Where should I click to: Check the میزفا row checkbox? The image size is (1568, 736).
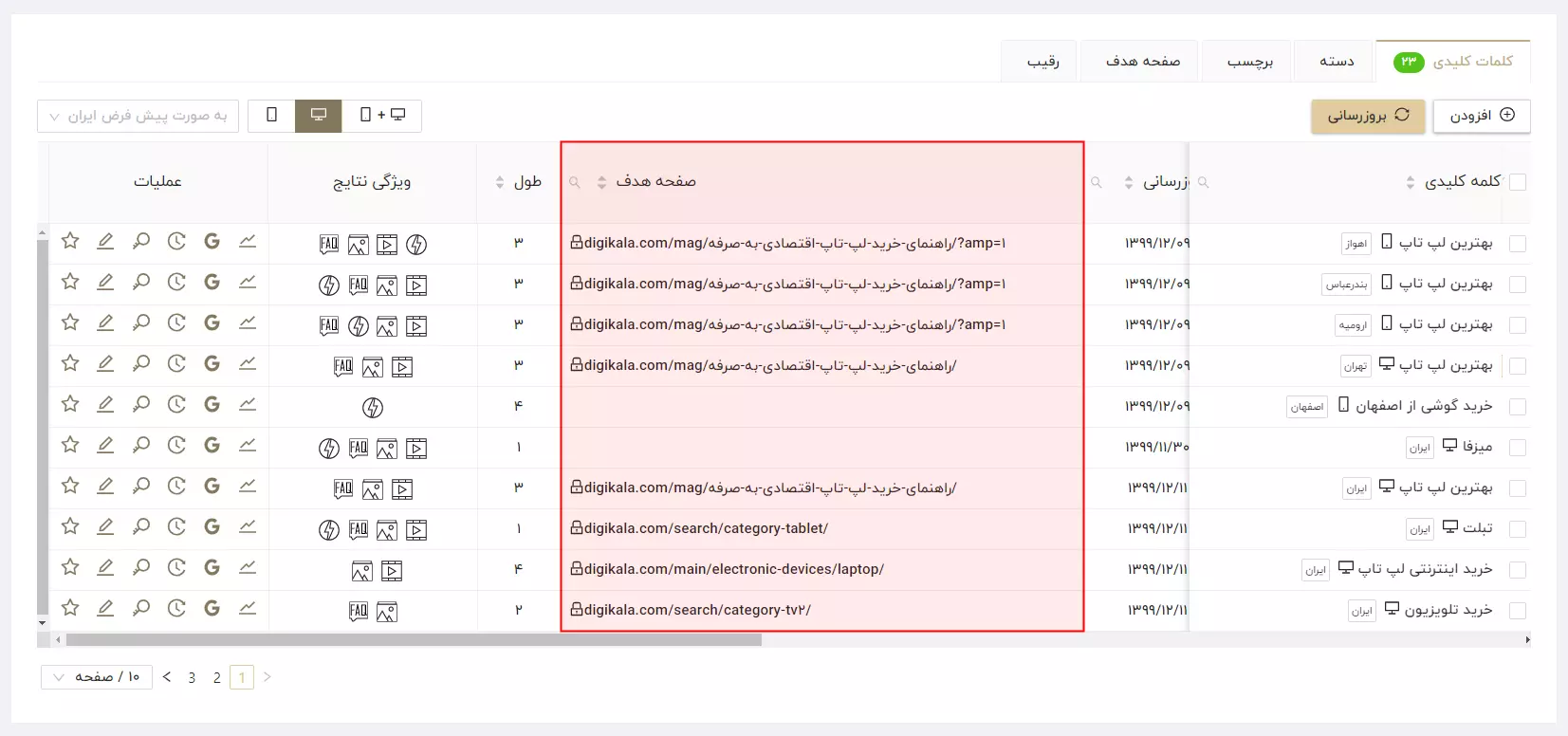1518,448
